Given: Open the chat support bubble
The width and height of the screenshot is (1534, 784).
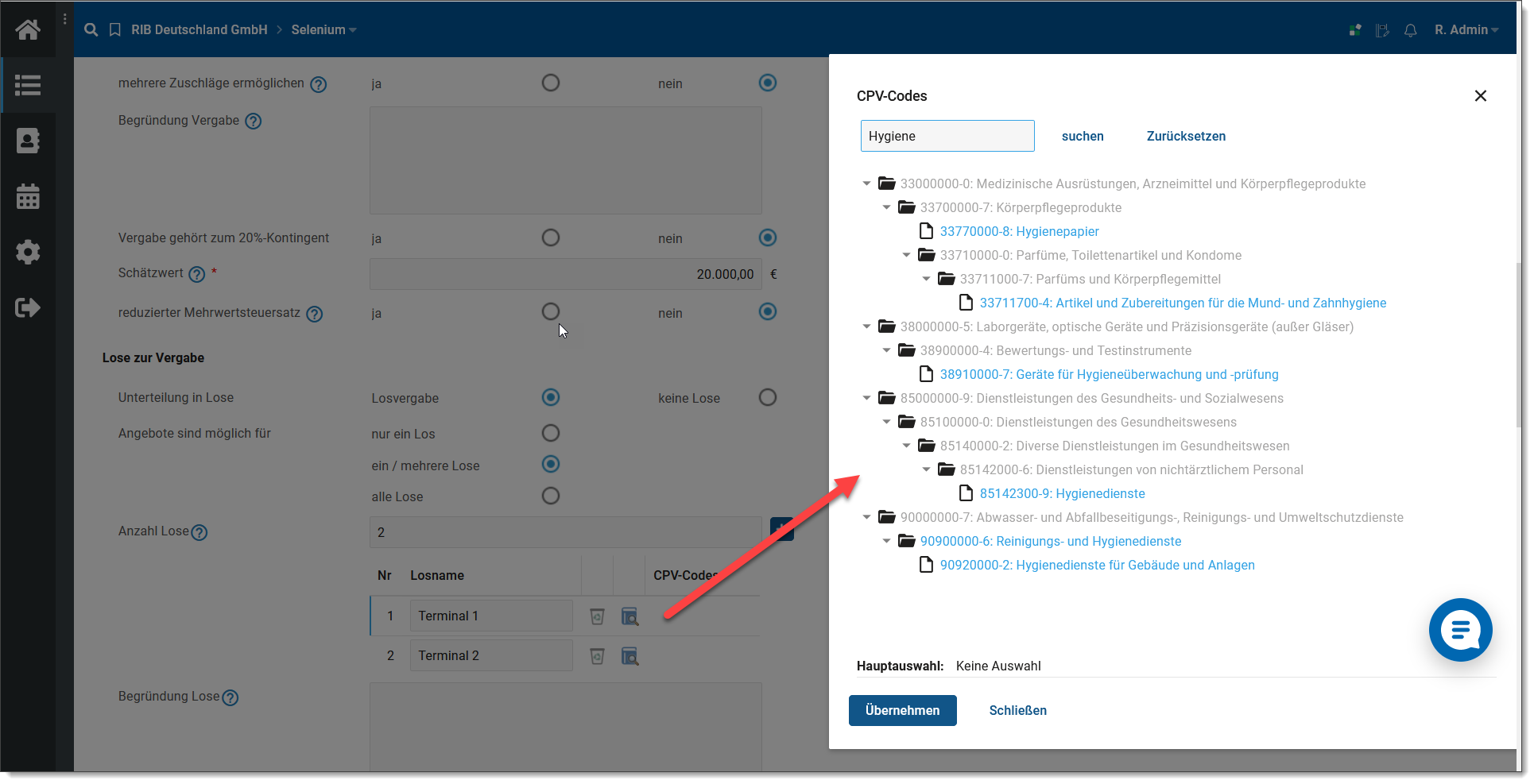Looking at the screenshot, I should point(1459,630).
